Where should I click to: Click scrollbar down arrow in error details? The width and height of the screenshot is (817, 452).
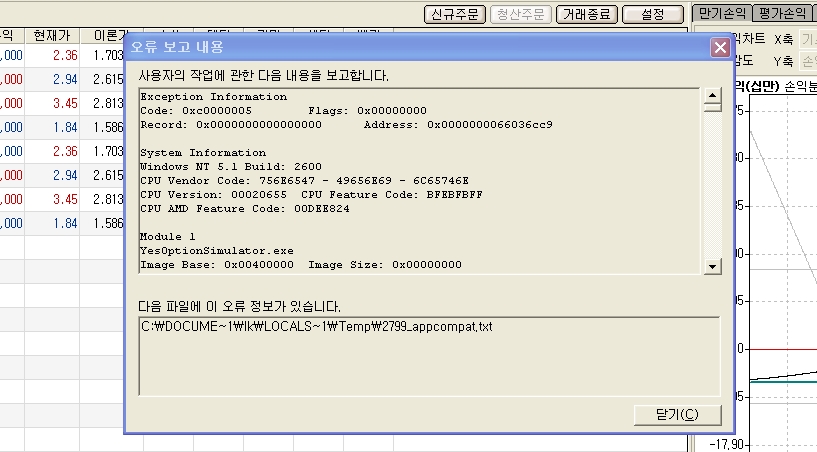pyautogui.click(x=712, y=265)
